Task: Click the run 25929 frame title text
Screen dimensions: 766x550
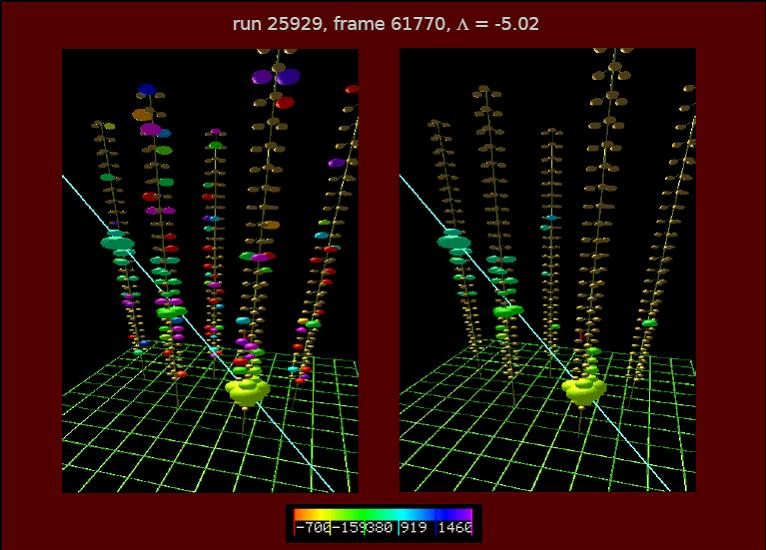Action: (385, 23)
